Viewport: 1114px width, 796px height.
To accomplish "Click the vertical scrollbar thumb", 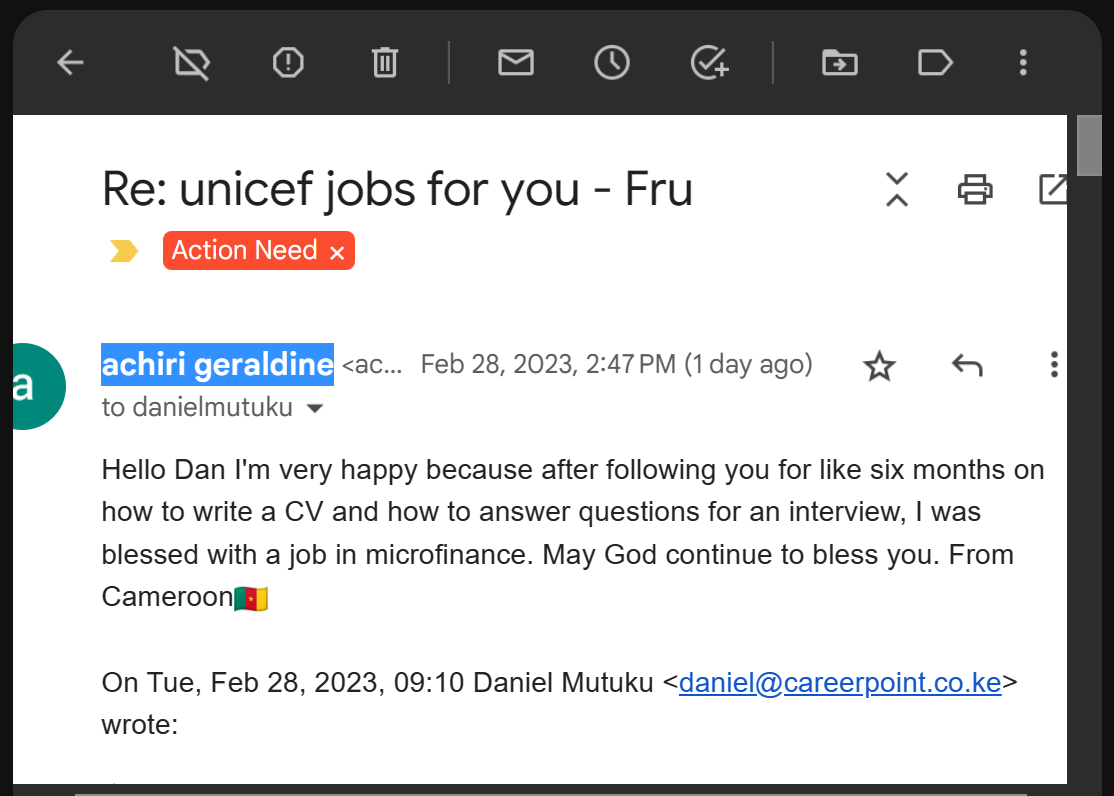I will pyautogui.click(x=1090, y=145).
